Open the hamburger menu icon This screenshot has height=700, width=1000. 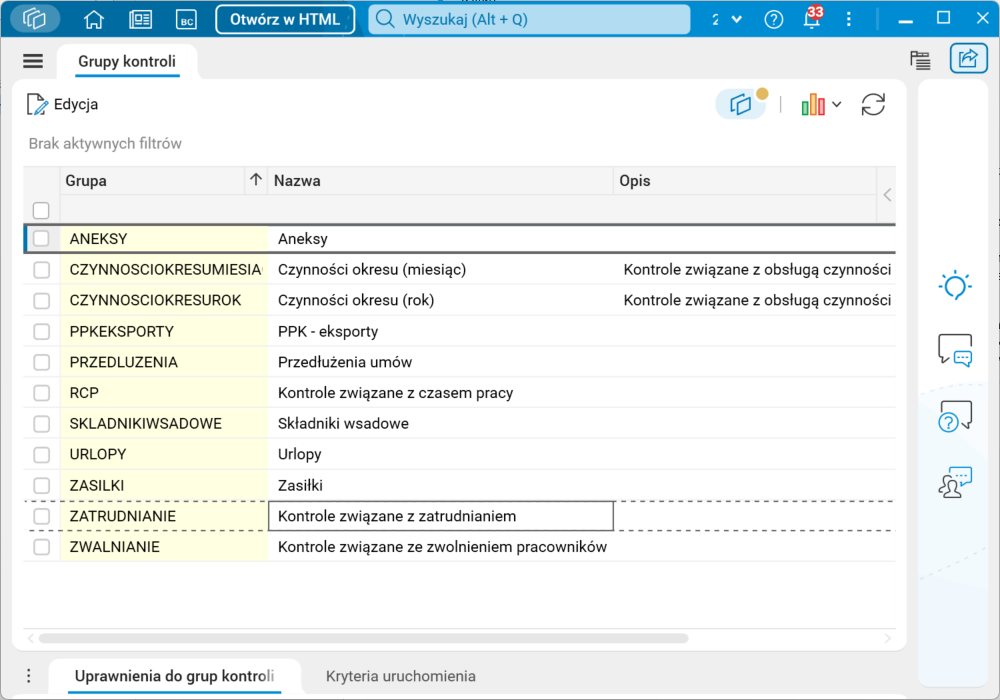(33, 61)
